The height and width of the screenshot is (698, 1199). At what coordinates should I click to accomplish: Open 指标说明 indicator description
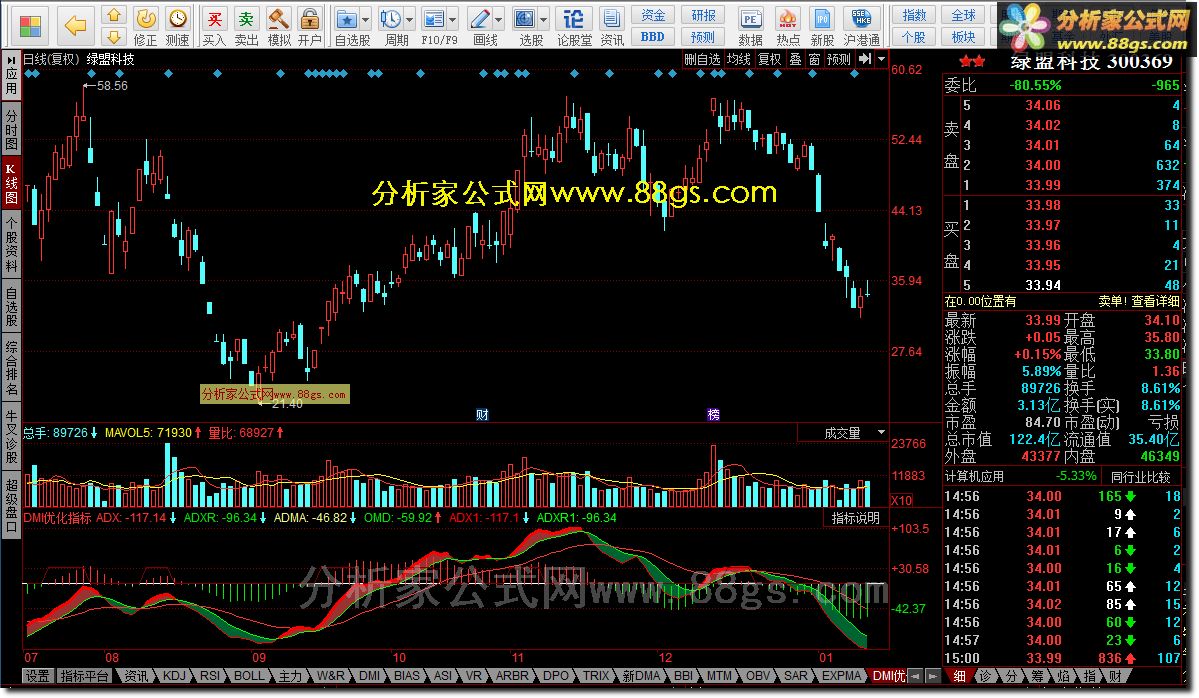click(x=856, y=518)
